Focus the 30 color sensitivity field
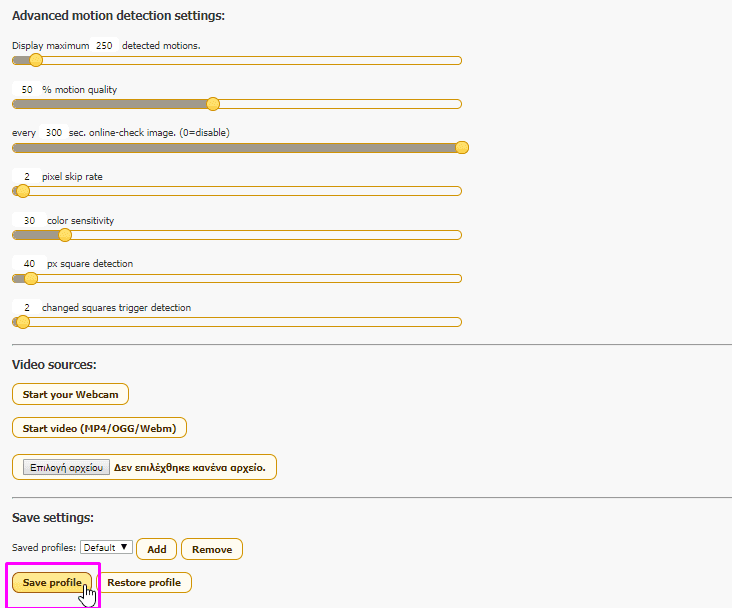 (x=29, y=220)
